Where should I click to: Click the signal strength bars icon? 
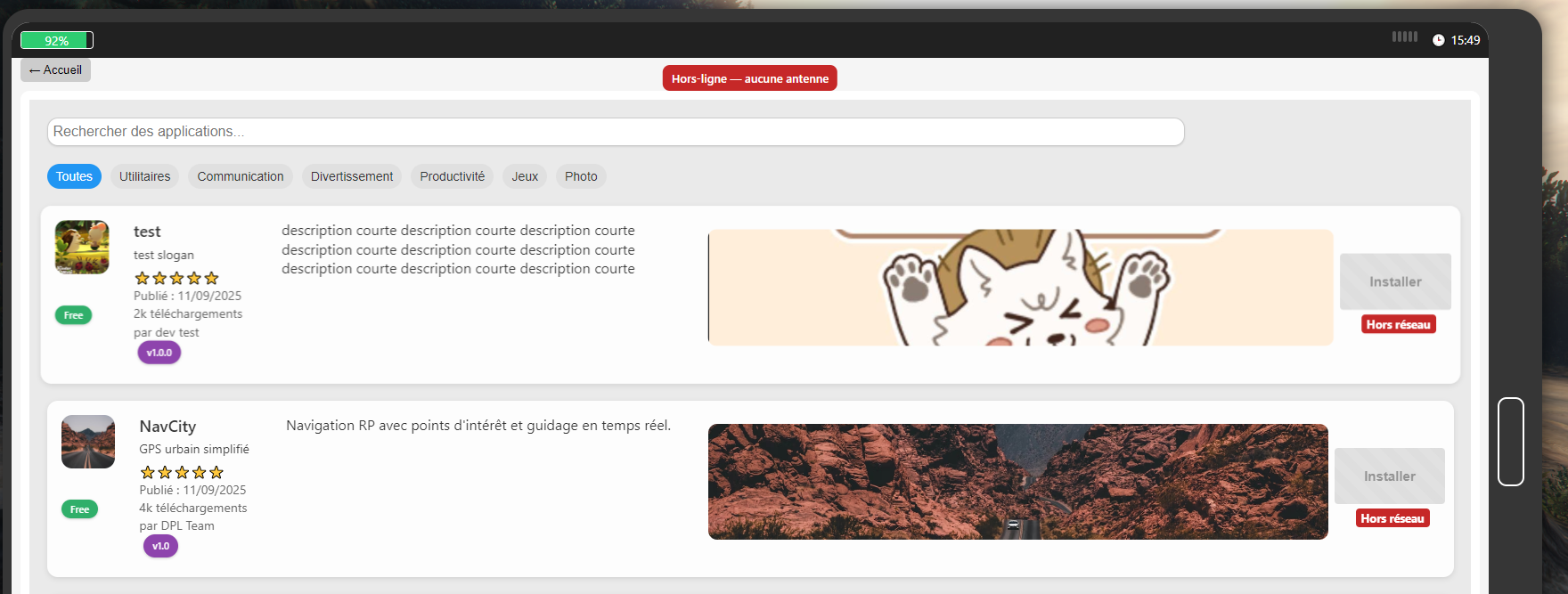(x=1404, y=37)
